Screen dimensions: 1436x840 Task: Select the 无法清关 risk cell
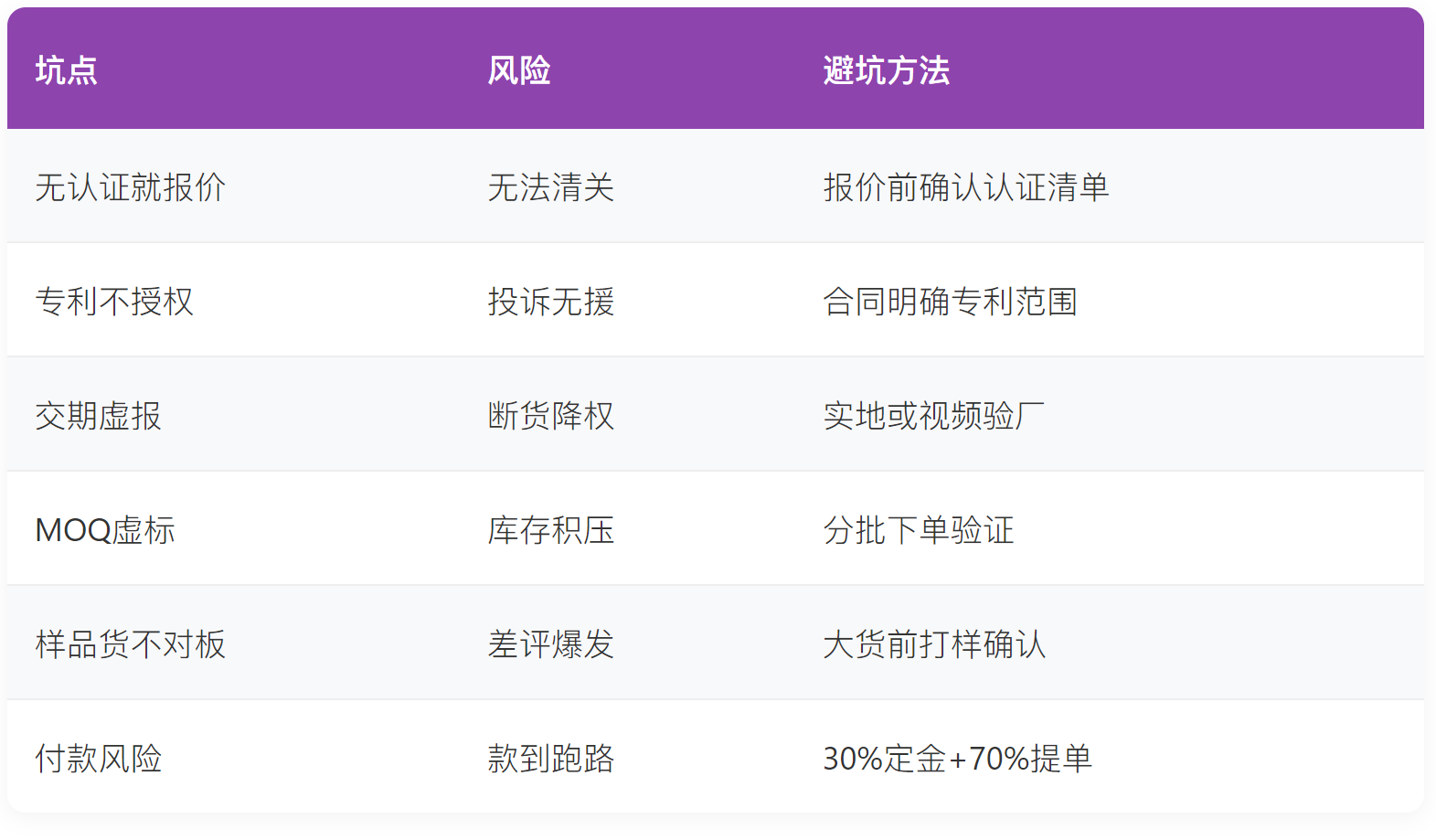click(x=551, y=187)
